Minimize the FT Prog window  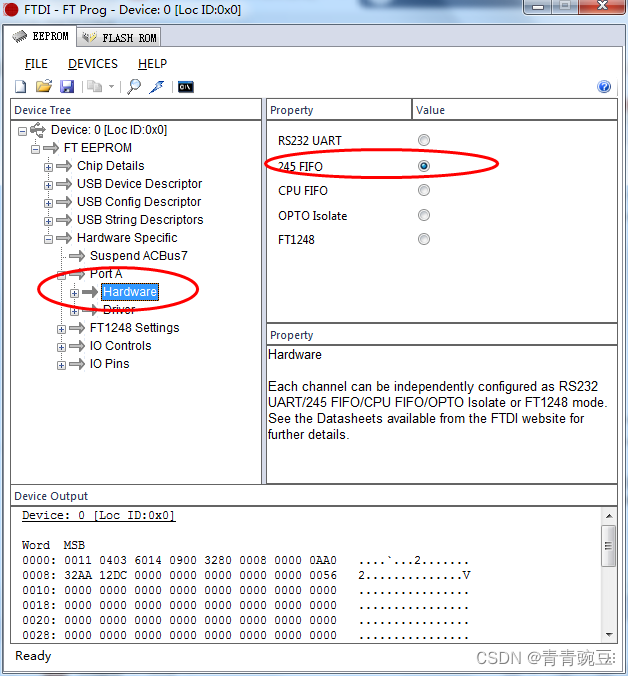coord(537,6)
